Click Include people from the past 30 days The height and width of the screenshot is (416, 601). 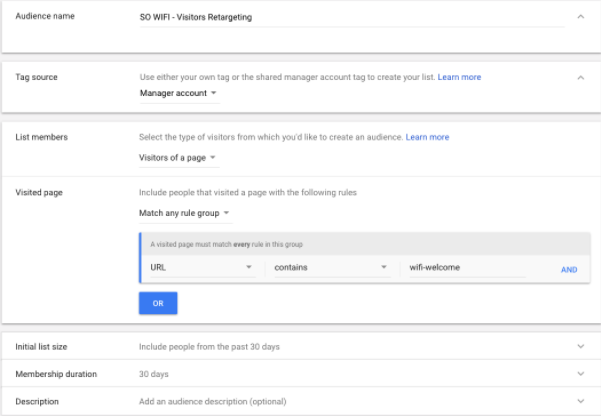[x=209, y=347]
